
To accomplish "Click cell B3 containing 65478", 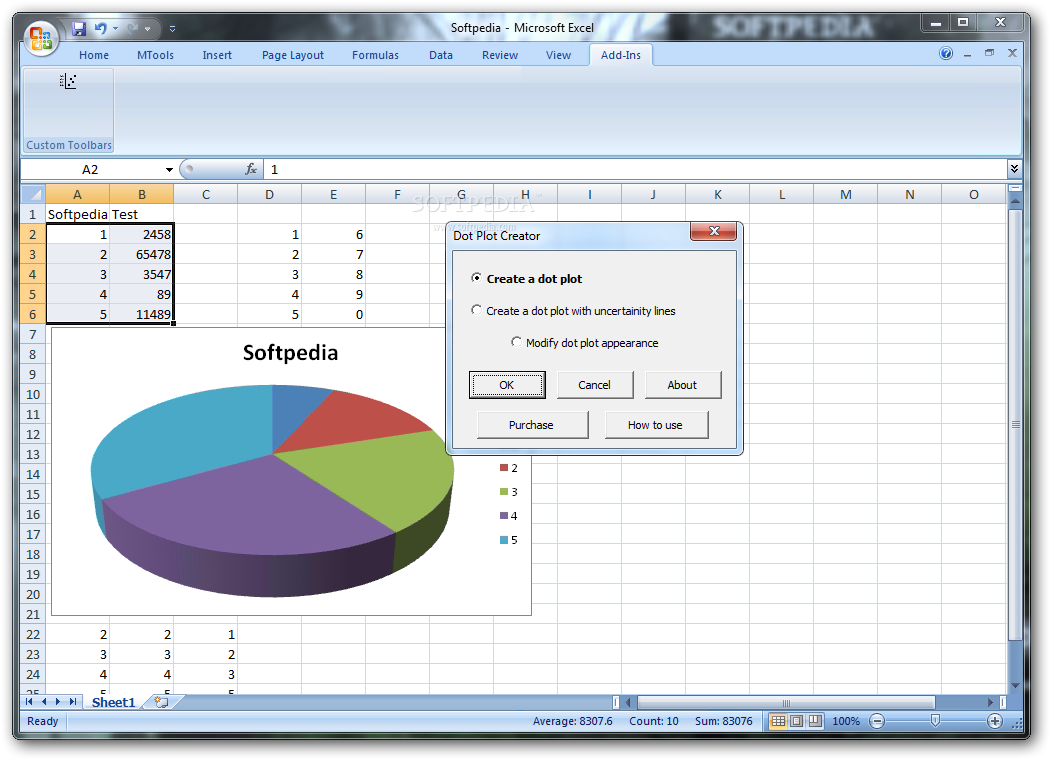I will click(x=141, y=255).
